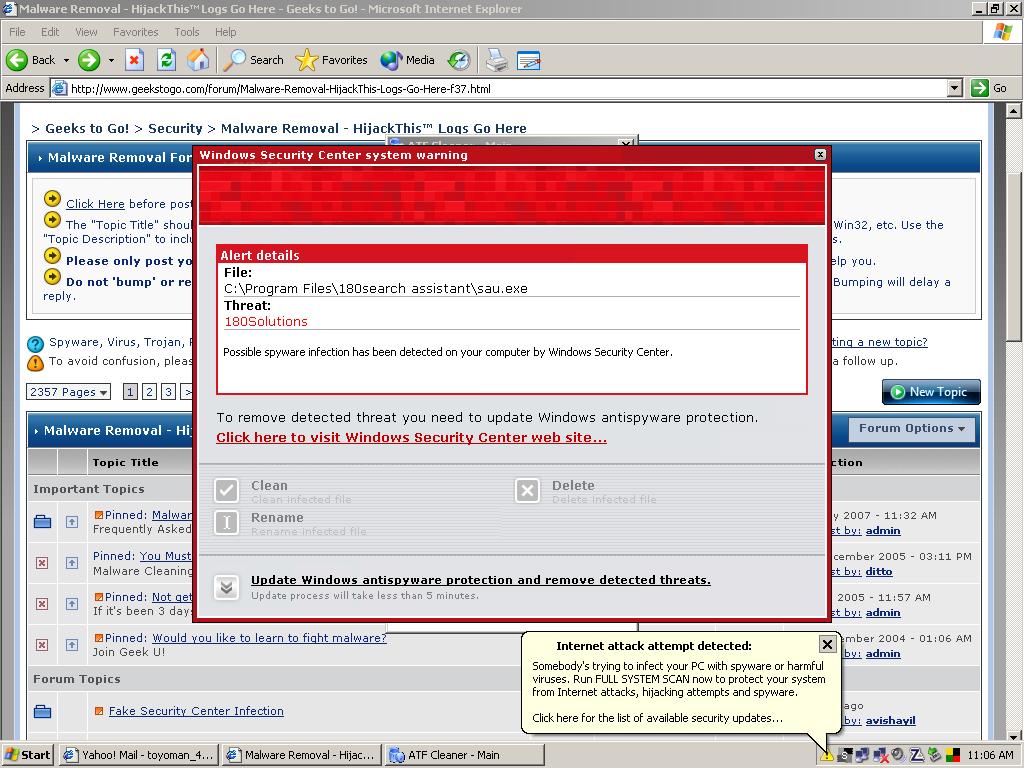This screenshot has width=1024, height=768.
Task: Click the Security breadcrumb link
Action: (175, 129)
